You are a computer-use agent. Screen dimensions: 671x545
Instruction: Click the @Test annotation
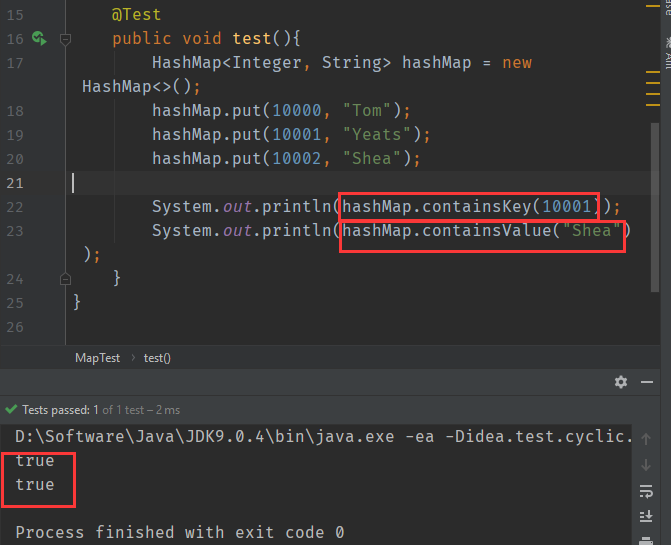pos(136,15)
